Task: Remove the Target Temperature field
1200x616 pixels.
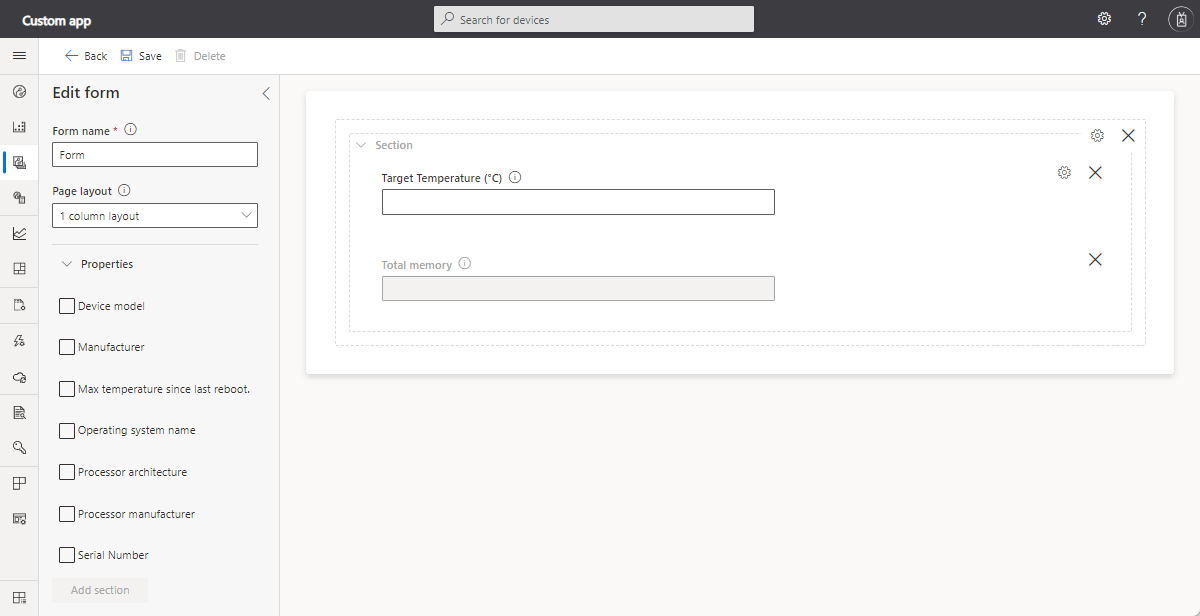Action: pos(1095,172)
